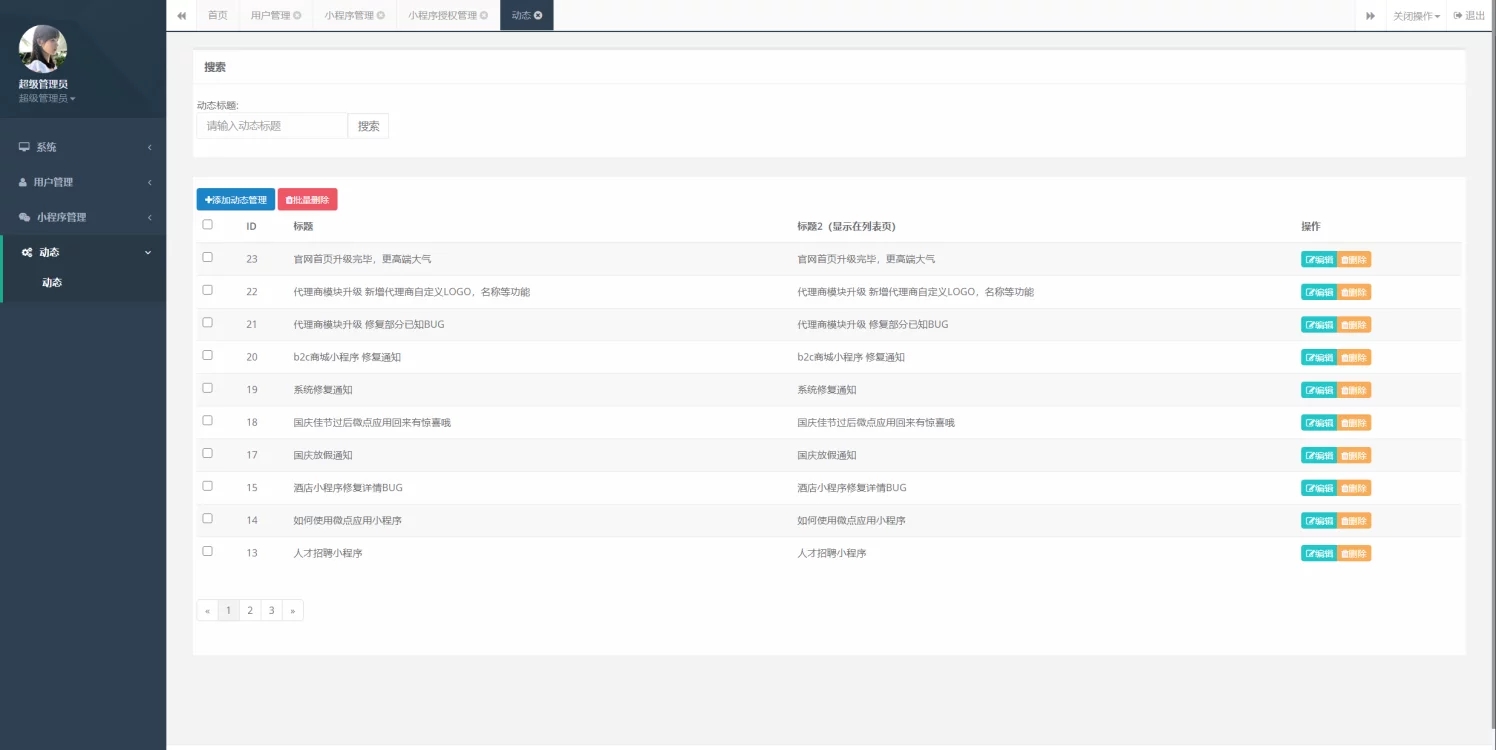
Task: Delete the row with ID 19
Action: click(1354, 390)
